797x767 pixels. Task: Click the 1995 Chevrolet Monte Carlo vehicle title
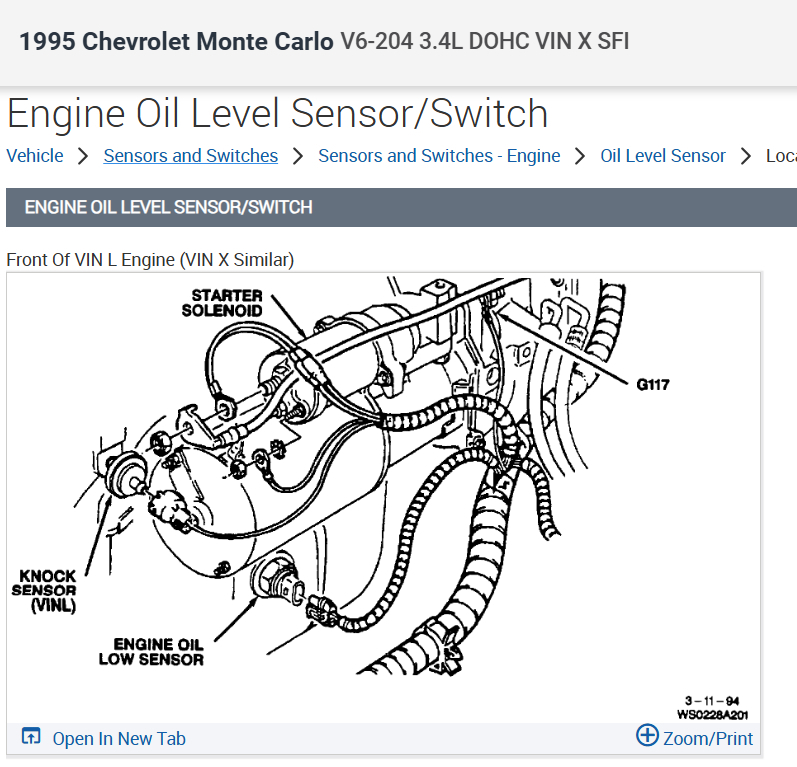pos(176,41)
